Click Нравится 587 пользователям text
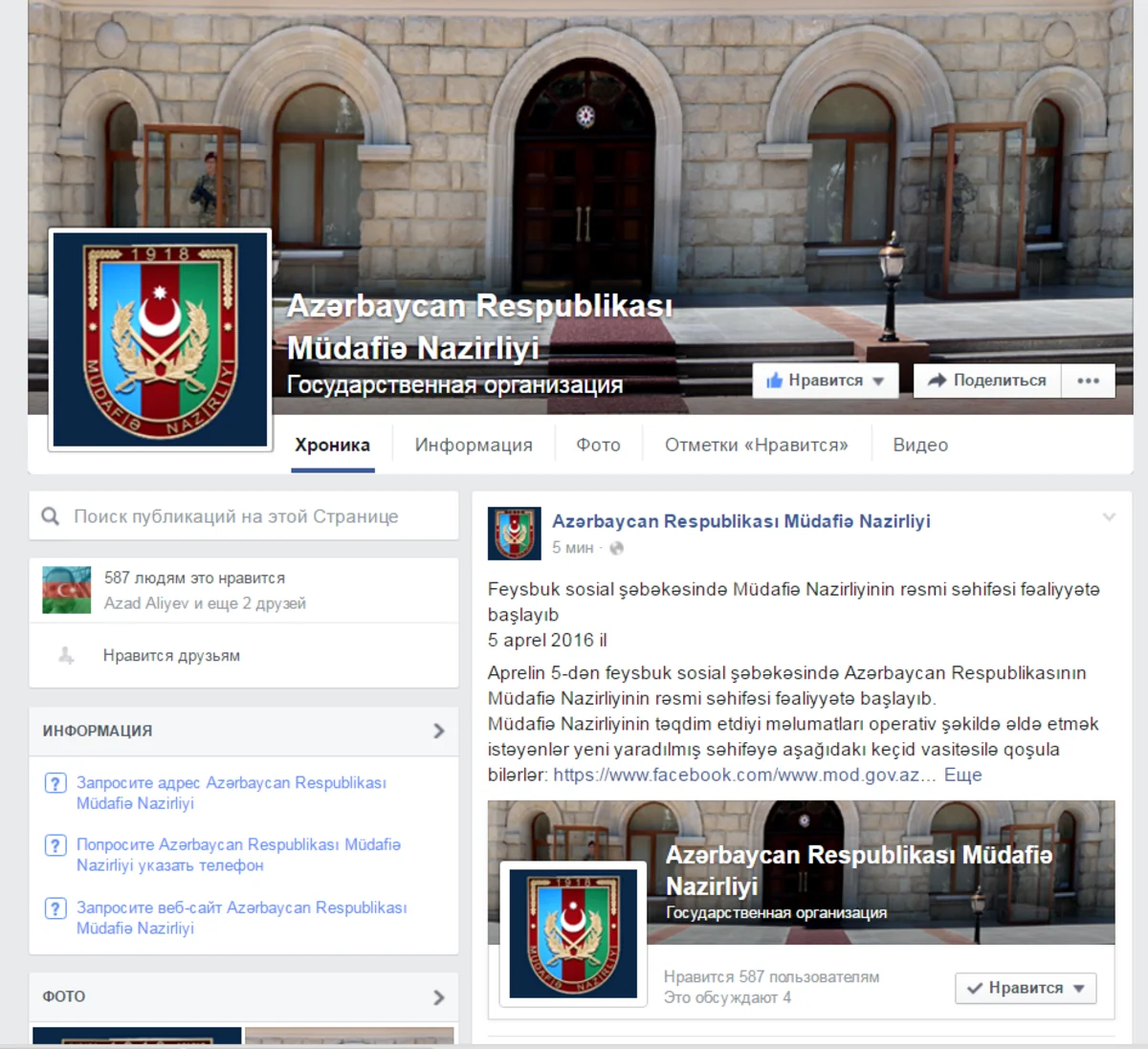Viewport: 1148px width, 1049px height. pyautogui.click(x=771, y=977)
